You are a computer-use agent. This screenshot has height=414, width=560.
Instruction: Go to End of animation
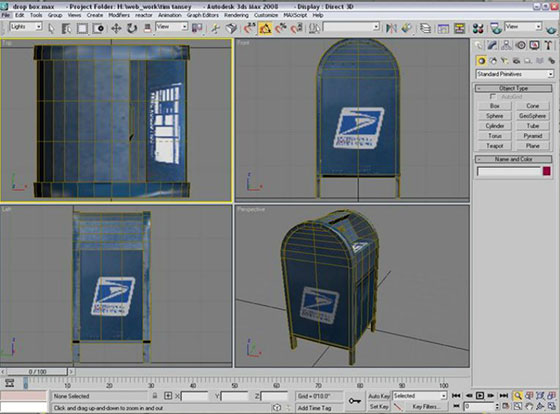pyautogui.click(x=504, y=395)
